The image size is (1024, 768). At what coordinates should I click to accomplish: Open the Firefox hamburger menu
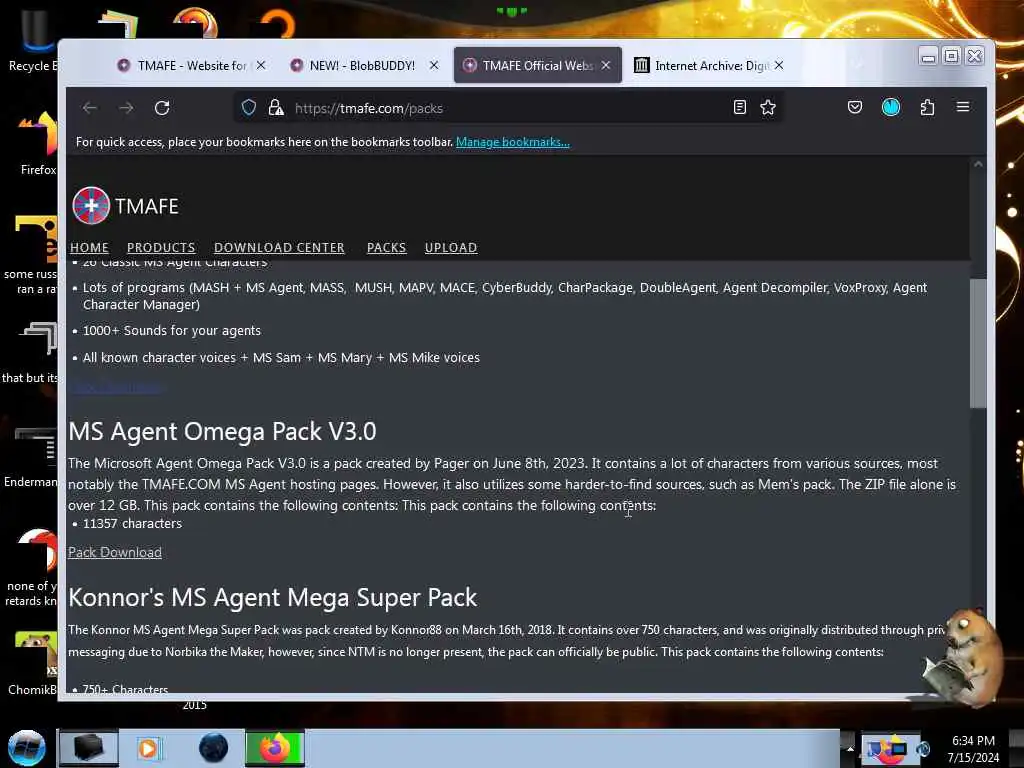(x=963, y=107)
